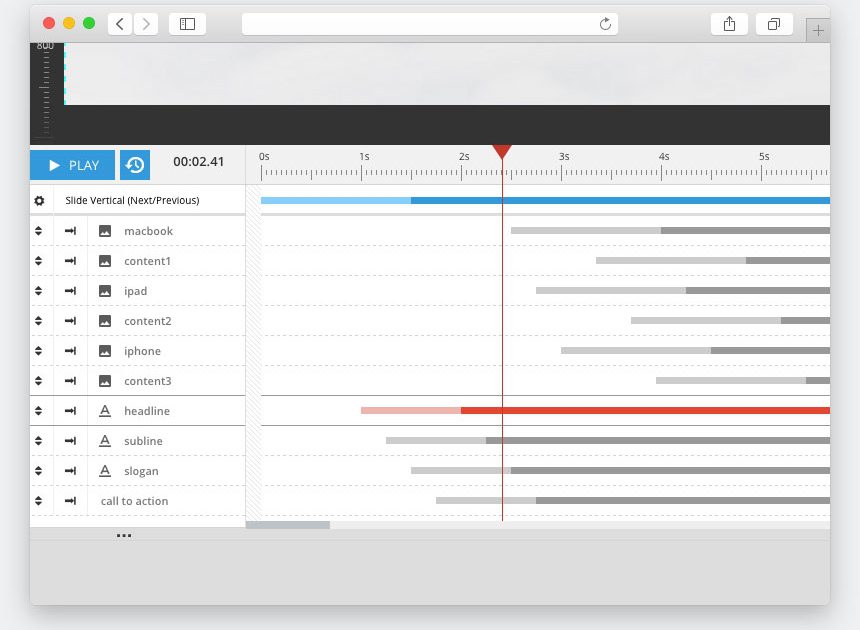The height and width of the screenshot is (630, 860).
Task: Click the text type icon for subline
Action: pyautogui.click(x=105, y=441)
